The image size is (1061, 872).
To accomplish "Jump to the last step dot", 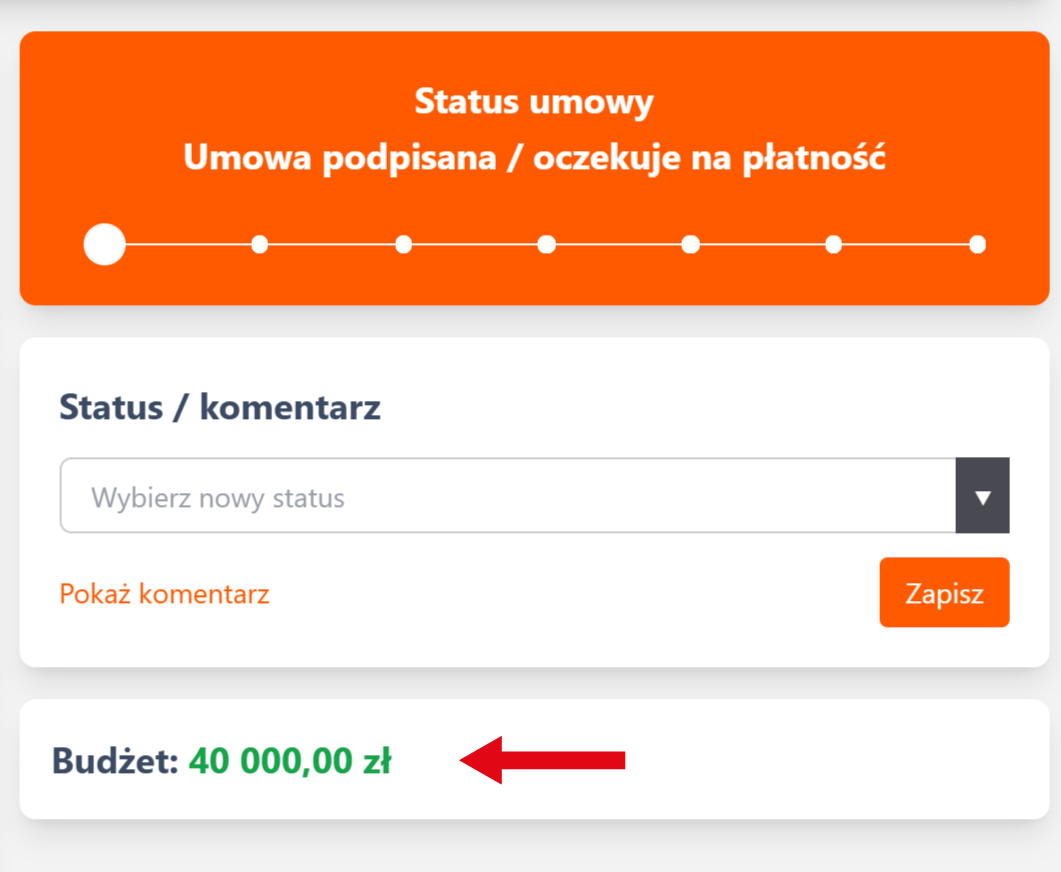I will (x=977, y=244).
